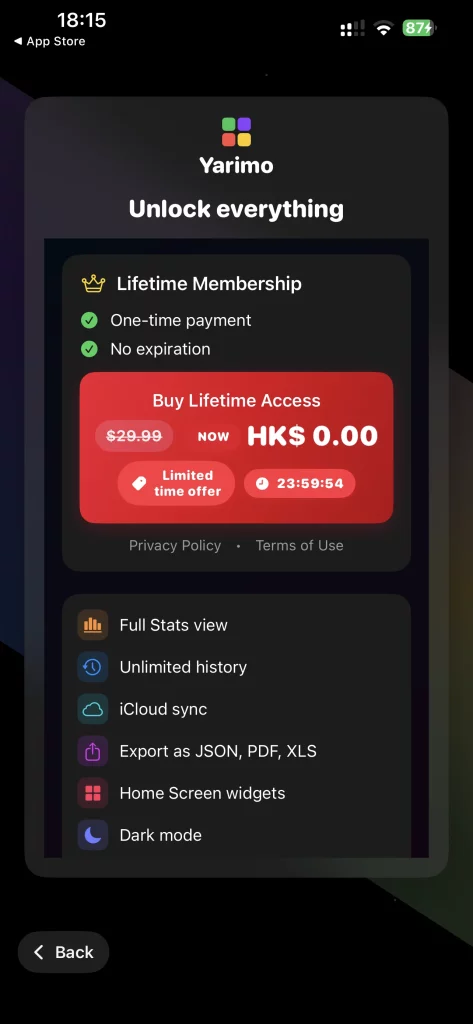The width and height of the screenshot is (473, 1024).
Task: Return to App Store via top-left breadcrumb
Action: [x=50, y=41]
